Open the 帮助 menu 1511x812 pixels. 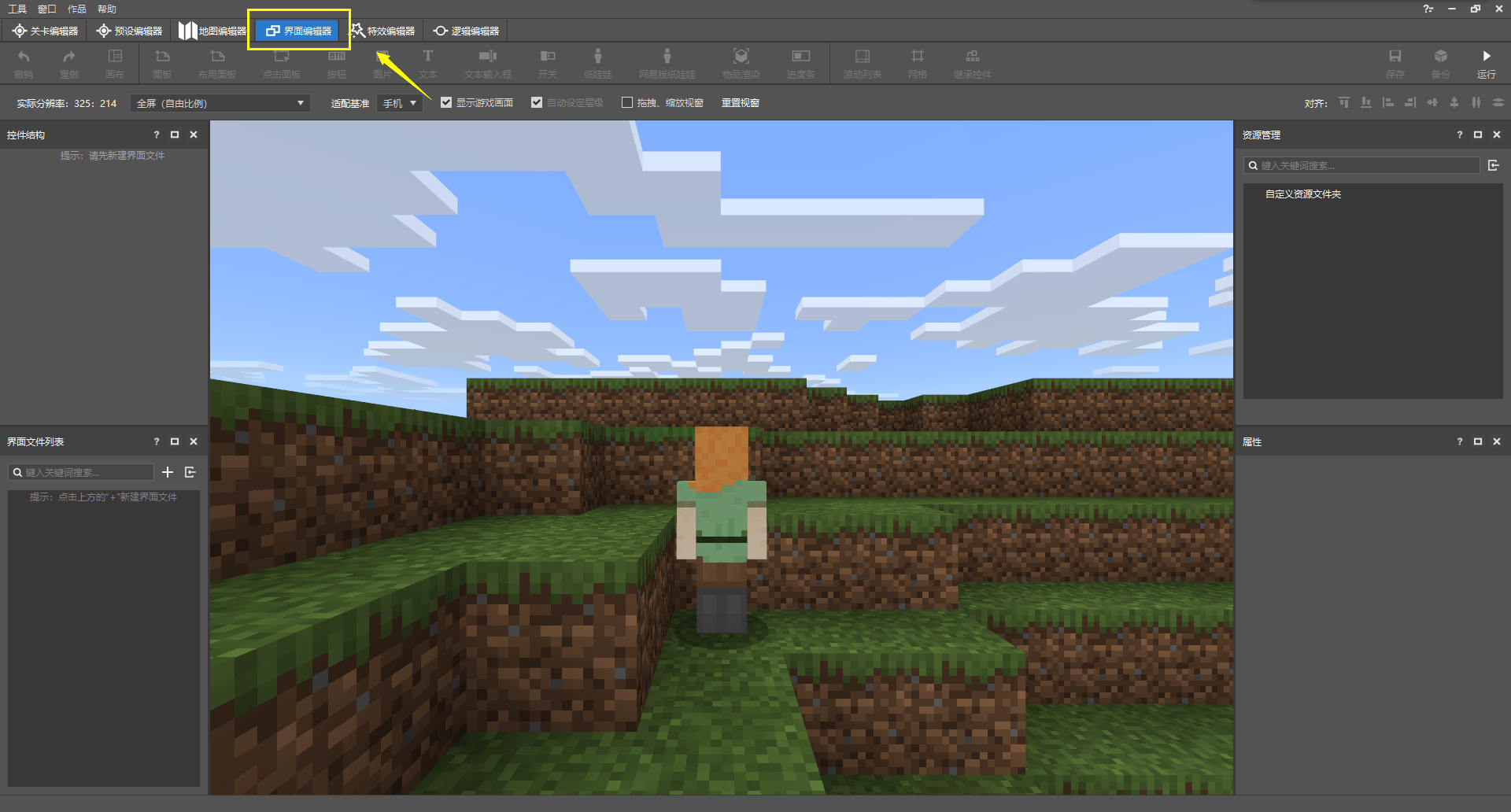coord(107,9)
